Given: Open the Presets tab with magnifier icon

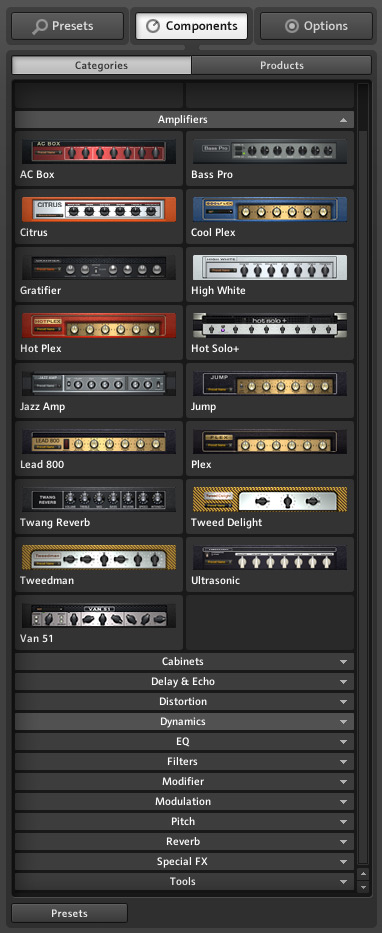Looking at the screenshot, I should 67,26.
